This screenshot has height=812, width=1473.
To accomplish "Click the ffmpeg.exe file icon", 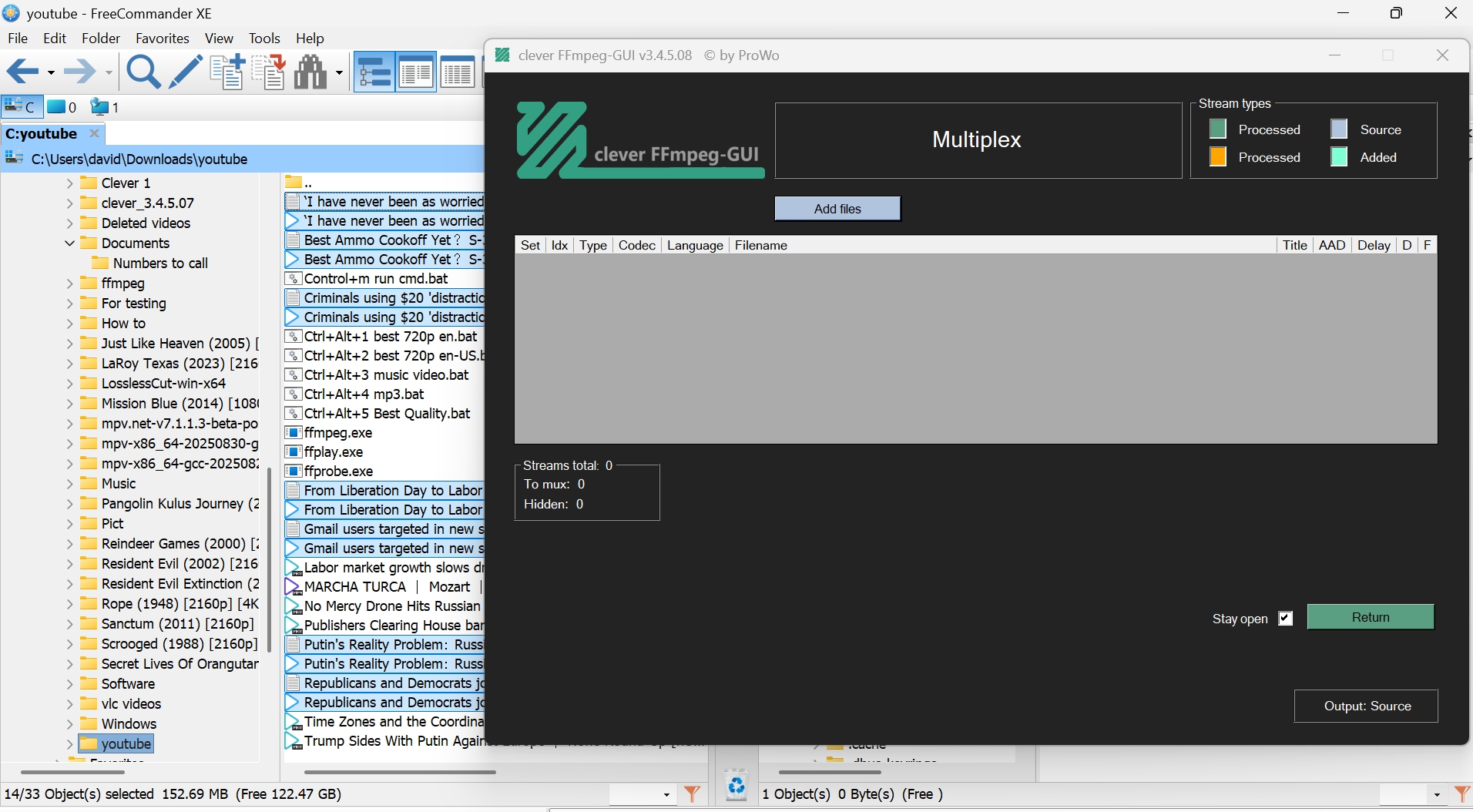I will click(293, 432).
